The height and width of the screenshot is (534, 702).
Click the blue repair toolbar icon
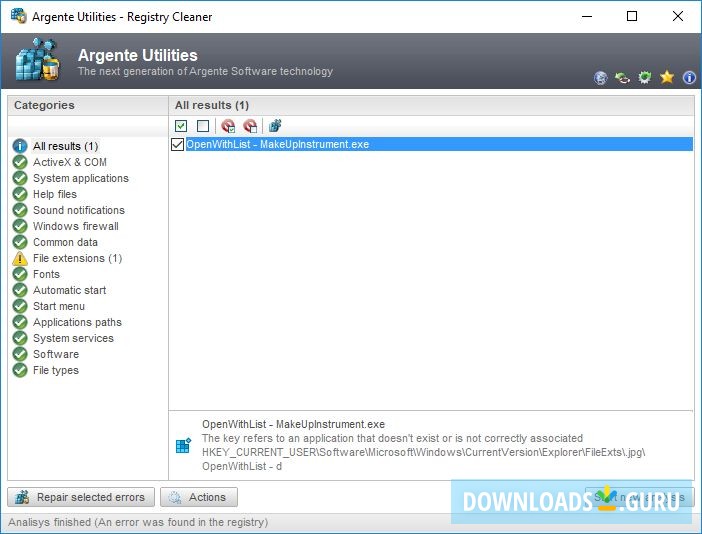click(275, 126)
